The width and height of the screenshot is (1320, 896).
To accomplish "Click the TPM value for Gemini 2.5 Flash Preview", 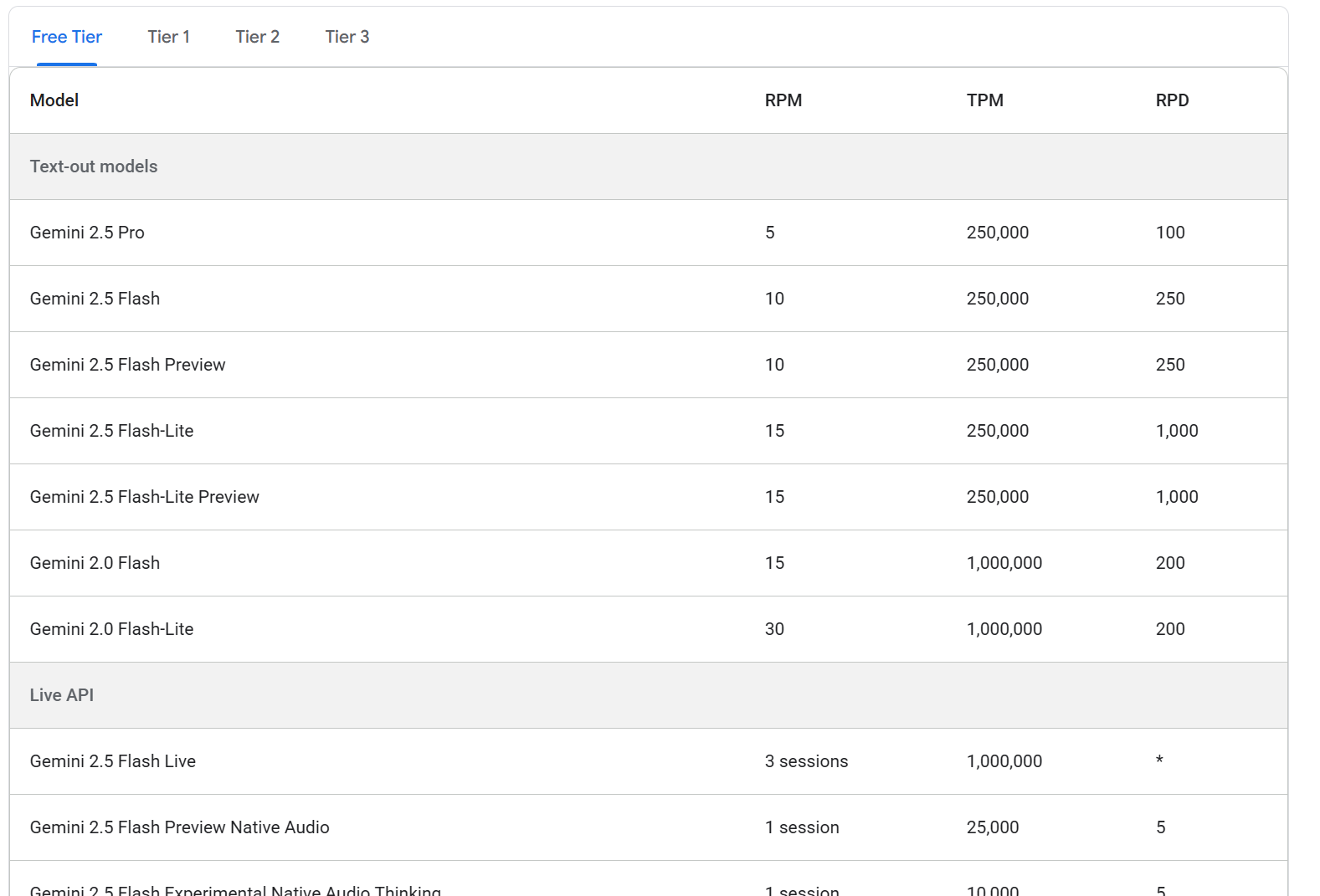I will 998,365.
